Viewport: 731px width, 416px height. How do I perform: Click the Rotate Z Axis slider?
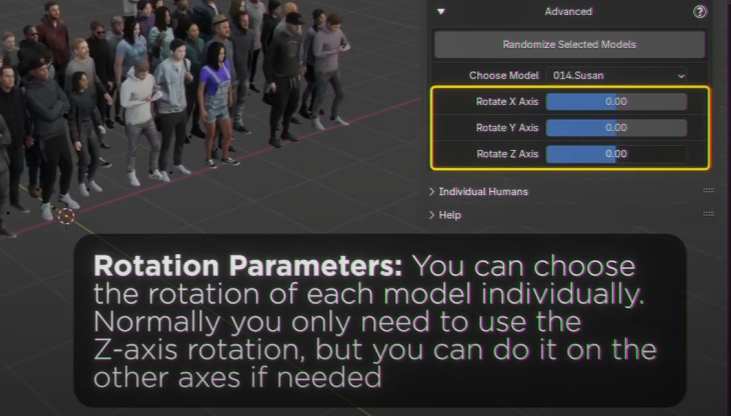pyautogui.click(x=616, y=154)
